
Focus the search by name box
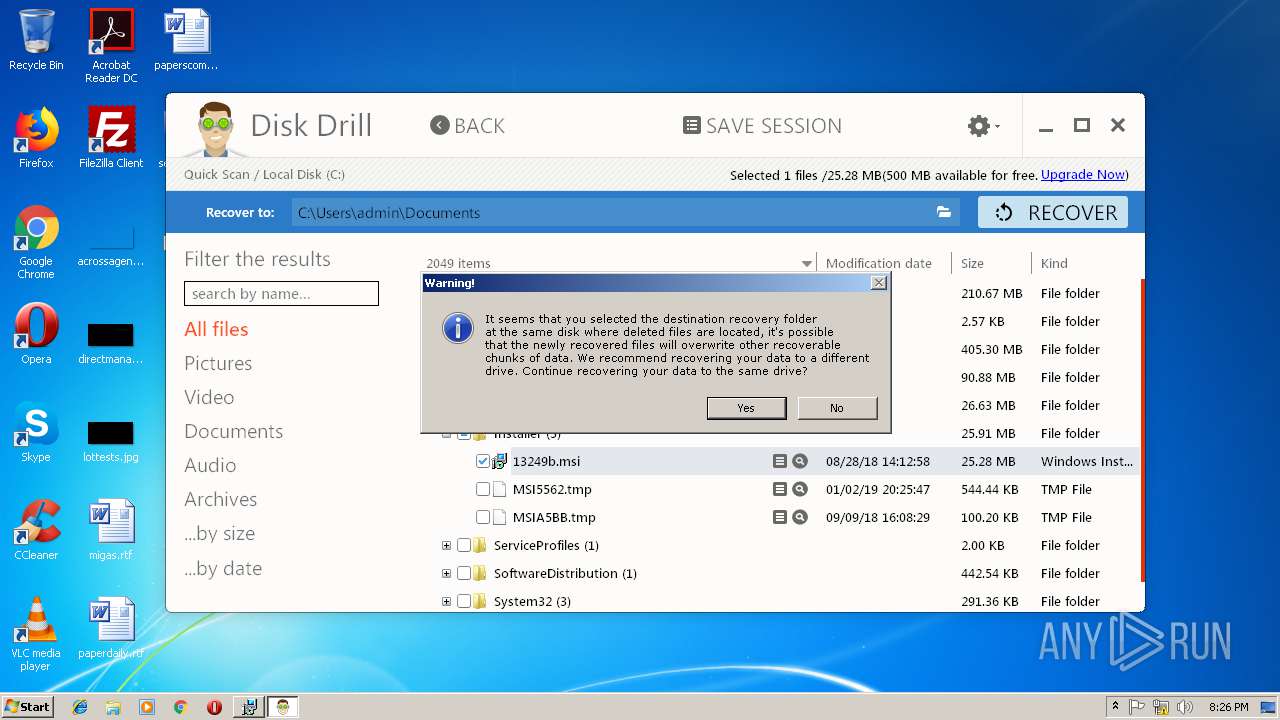pyautogui.click(x=281, y=293)
